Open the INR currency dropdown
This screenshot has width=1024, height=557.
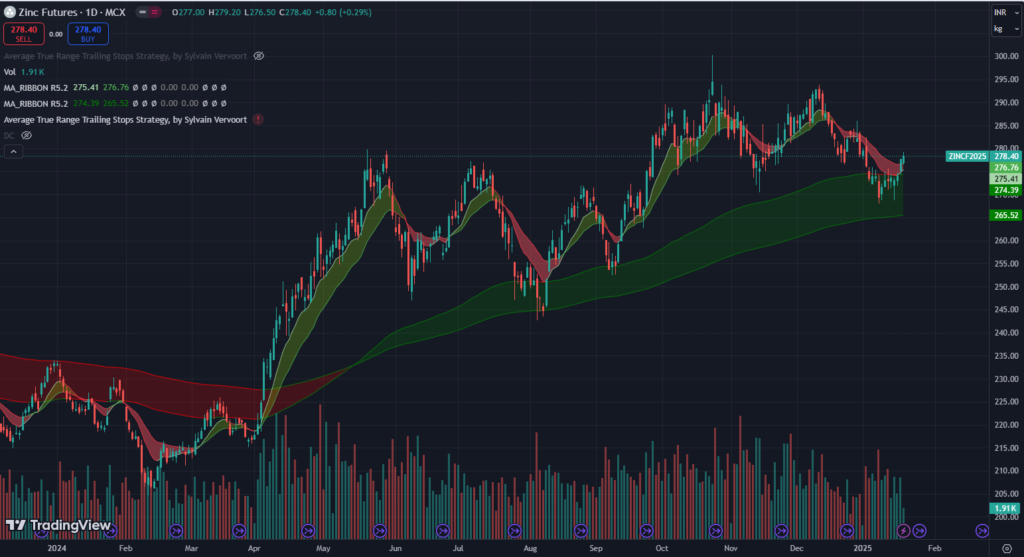(x=1006, y=12)
